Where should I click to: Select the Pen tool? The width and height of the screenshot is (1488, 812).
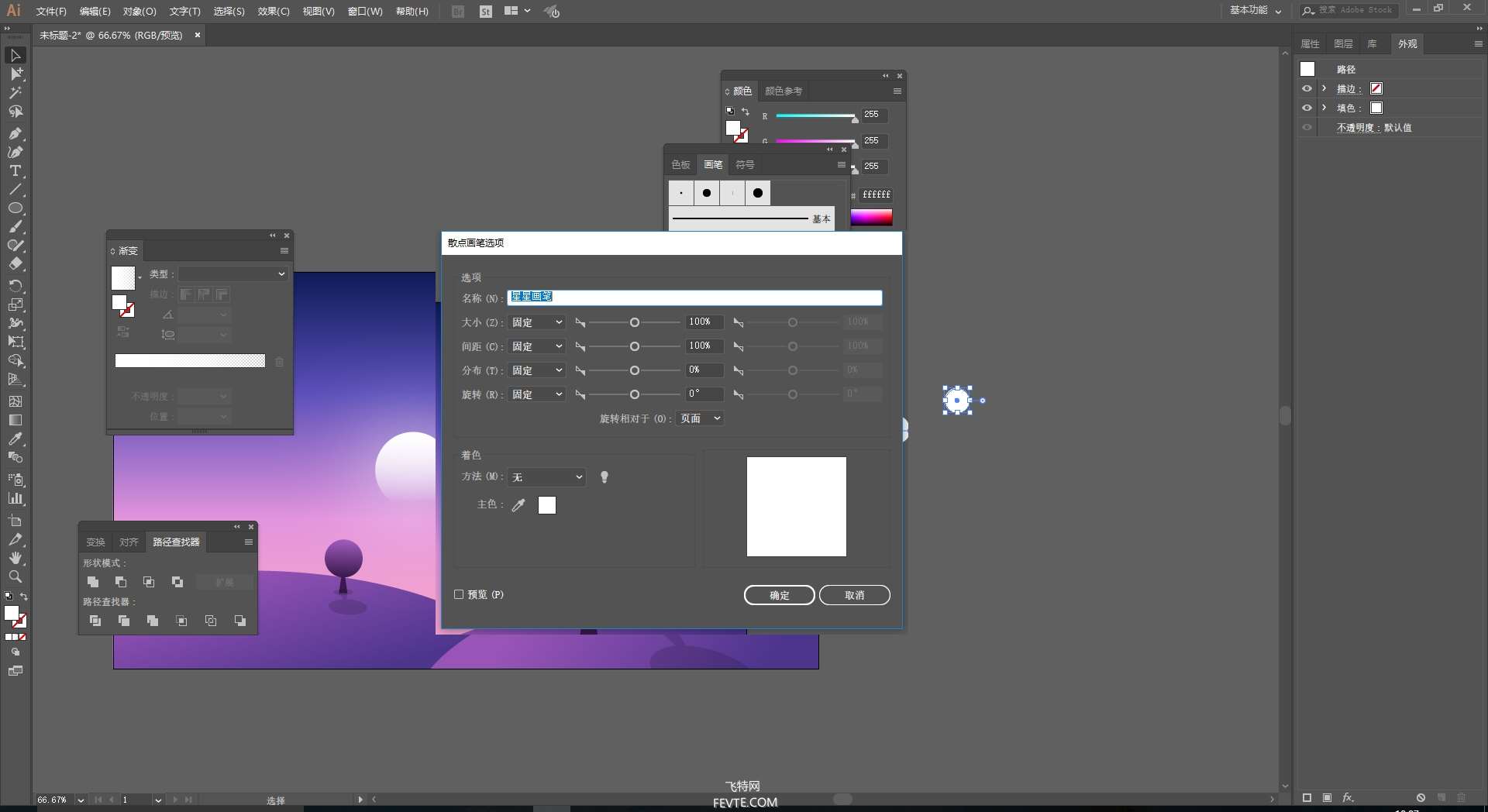click(15, 133)
